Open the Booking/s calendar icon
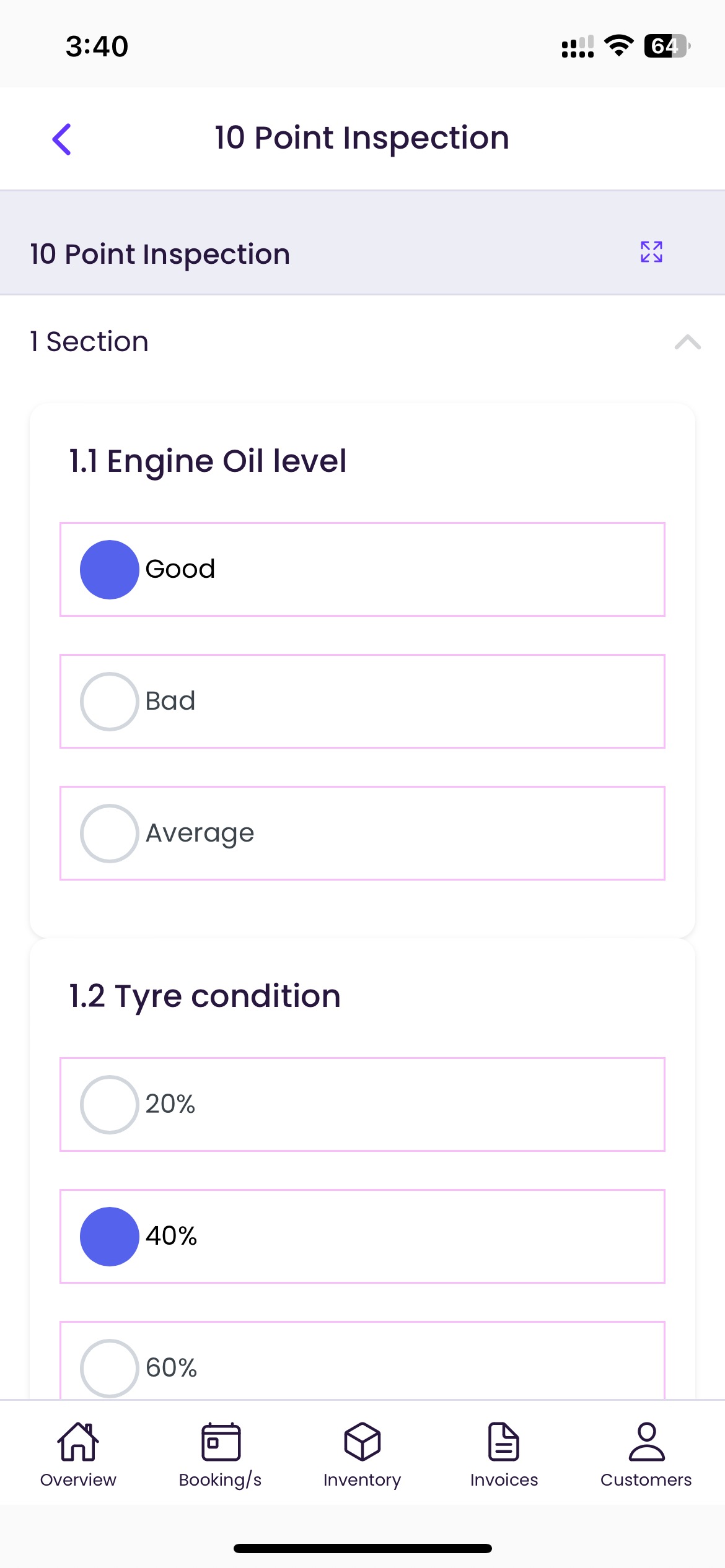This screenshot has width=725, height=1568. [221, 1442]
